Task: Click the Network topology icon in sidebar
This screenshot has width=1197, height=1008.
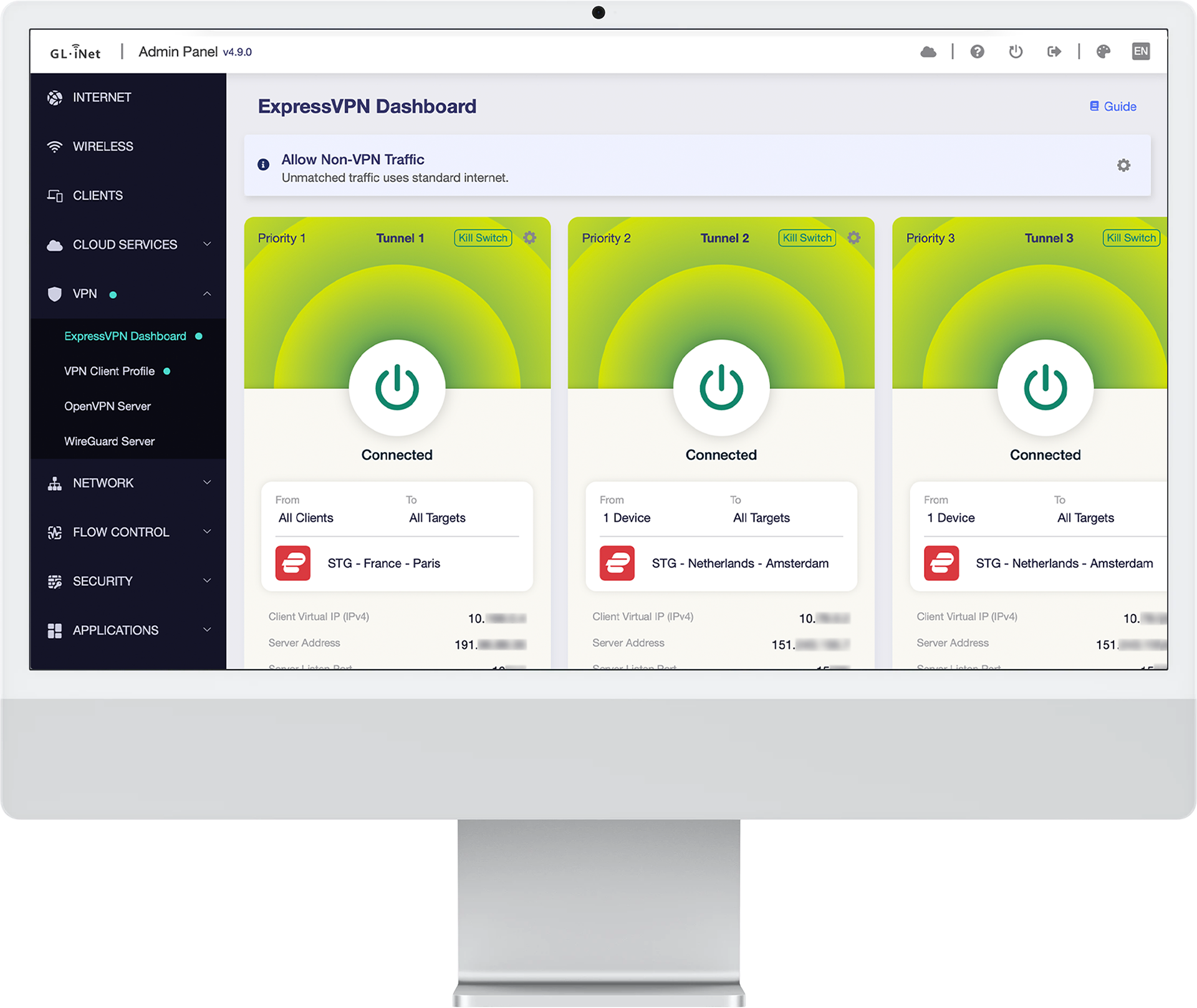Action: (x=55, y=483)
